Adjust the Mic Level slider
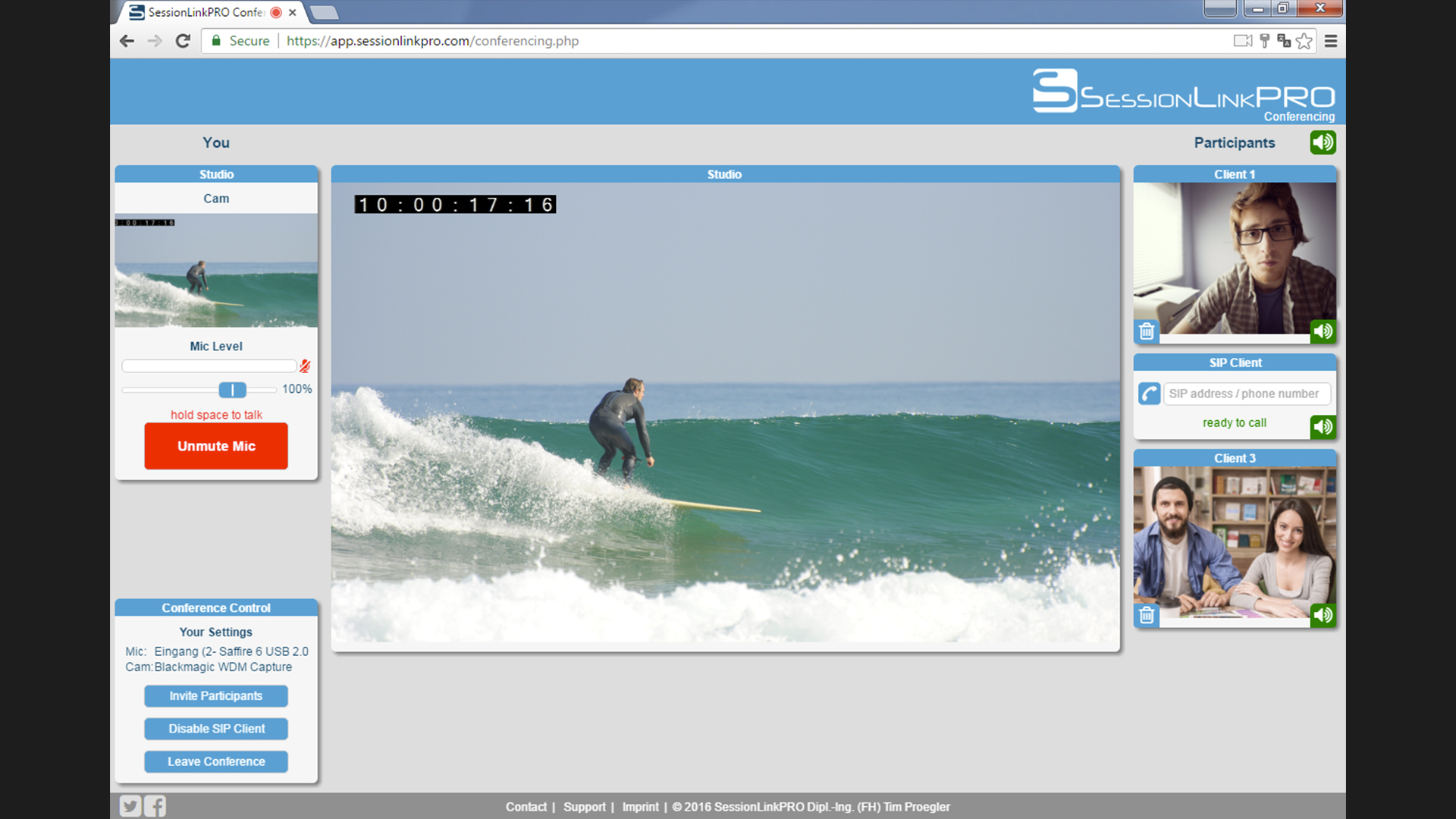The width and height of the screenshot is (1456, 819). tap(233, 390)
